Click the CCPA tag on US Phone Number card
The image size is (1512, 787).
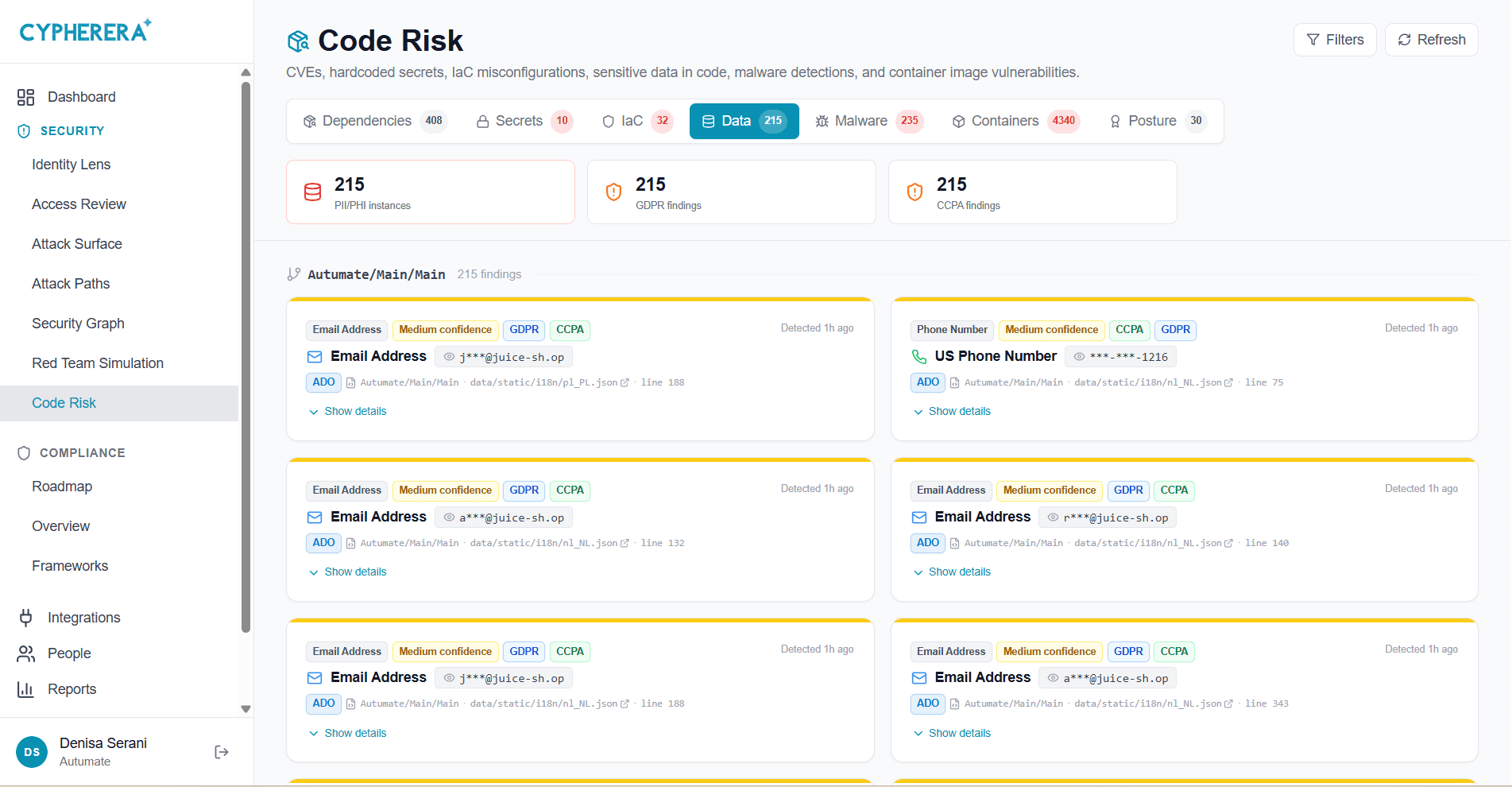(x=1129, y=330)
